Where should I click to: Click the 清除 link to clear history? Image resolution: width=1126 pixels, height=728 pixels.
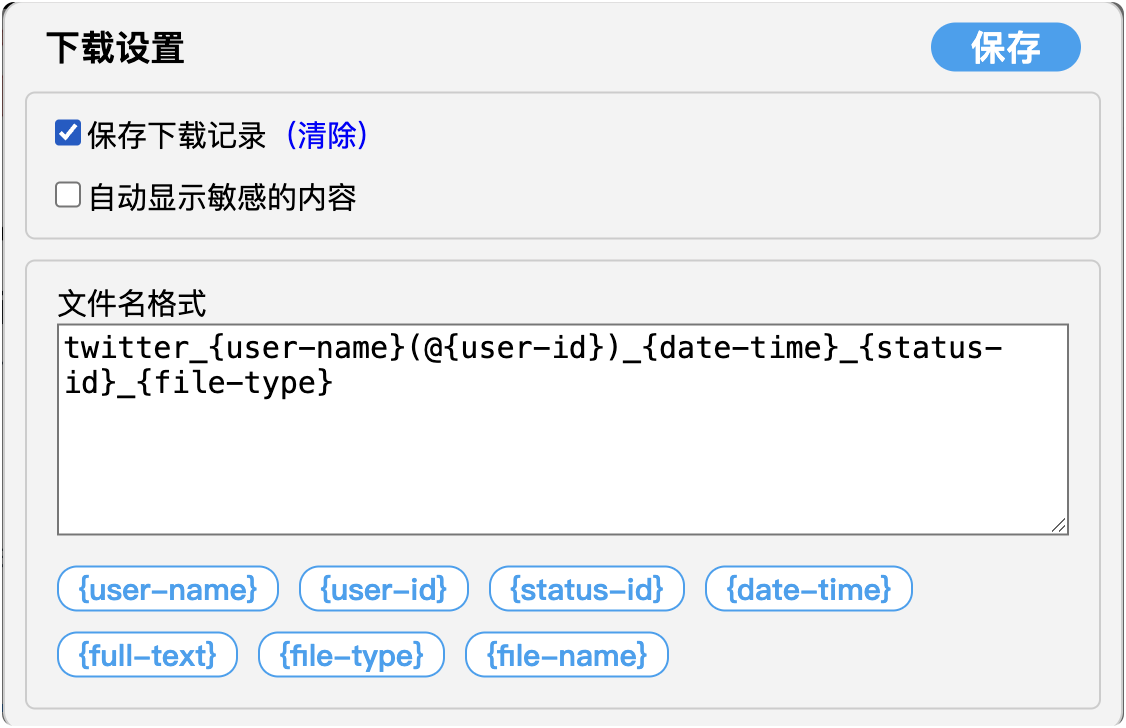327,136
